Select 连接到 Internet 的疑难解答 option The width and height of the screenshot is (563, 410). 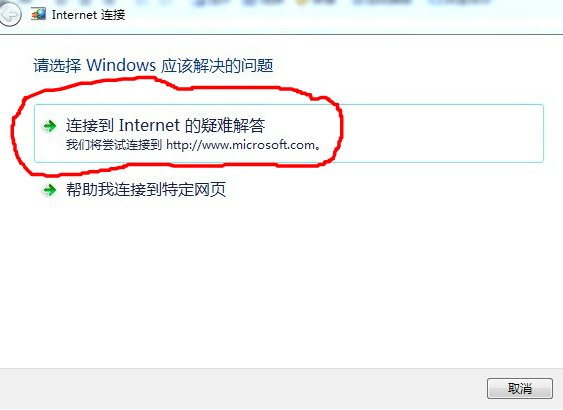pos(289,134)
